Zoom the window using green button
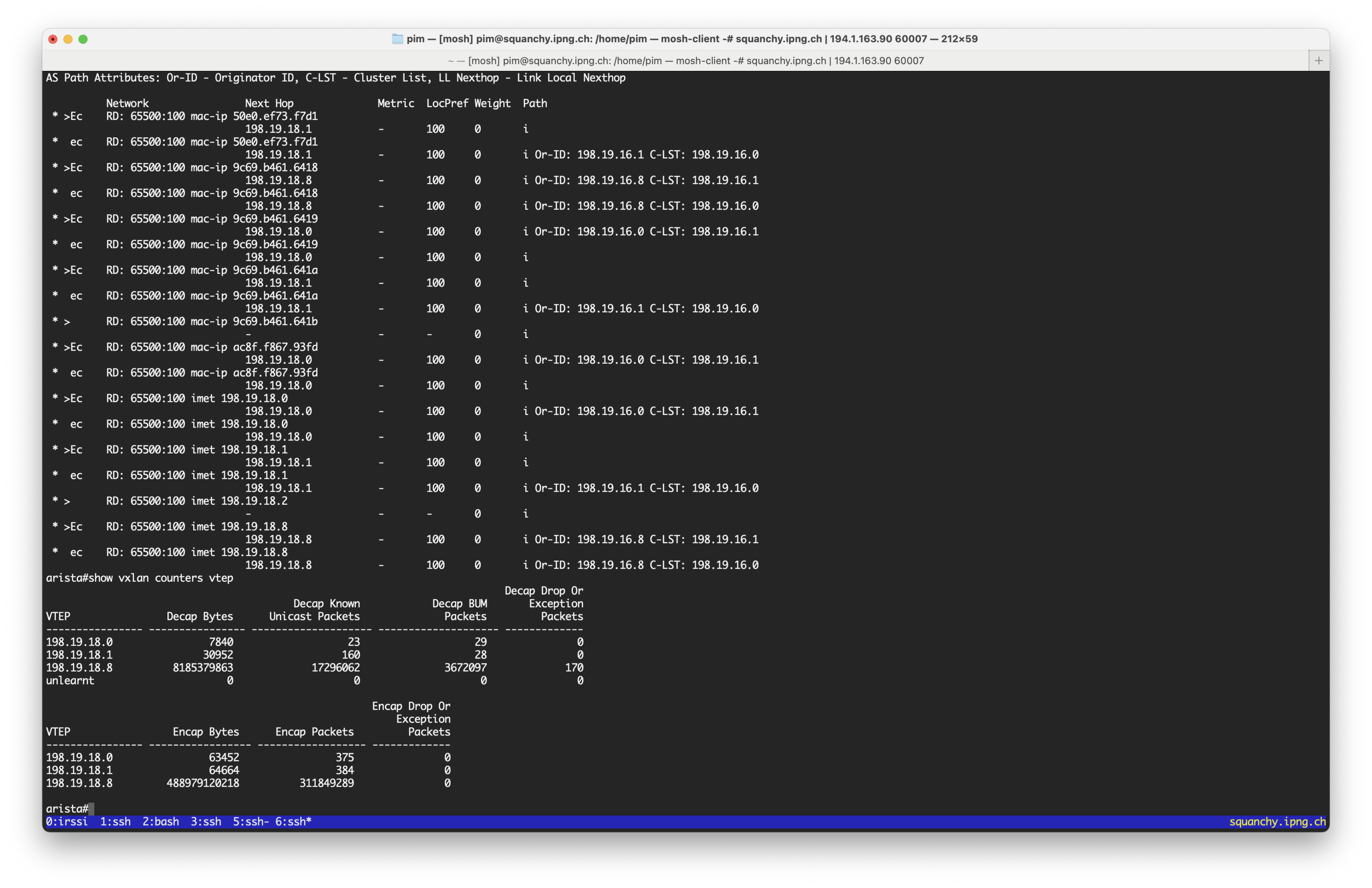 pos(83,39)
